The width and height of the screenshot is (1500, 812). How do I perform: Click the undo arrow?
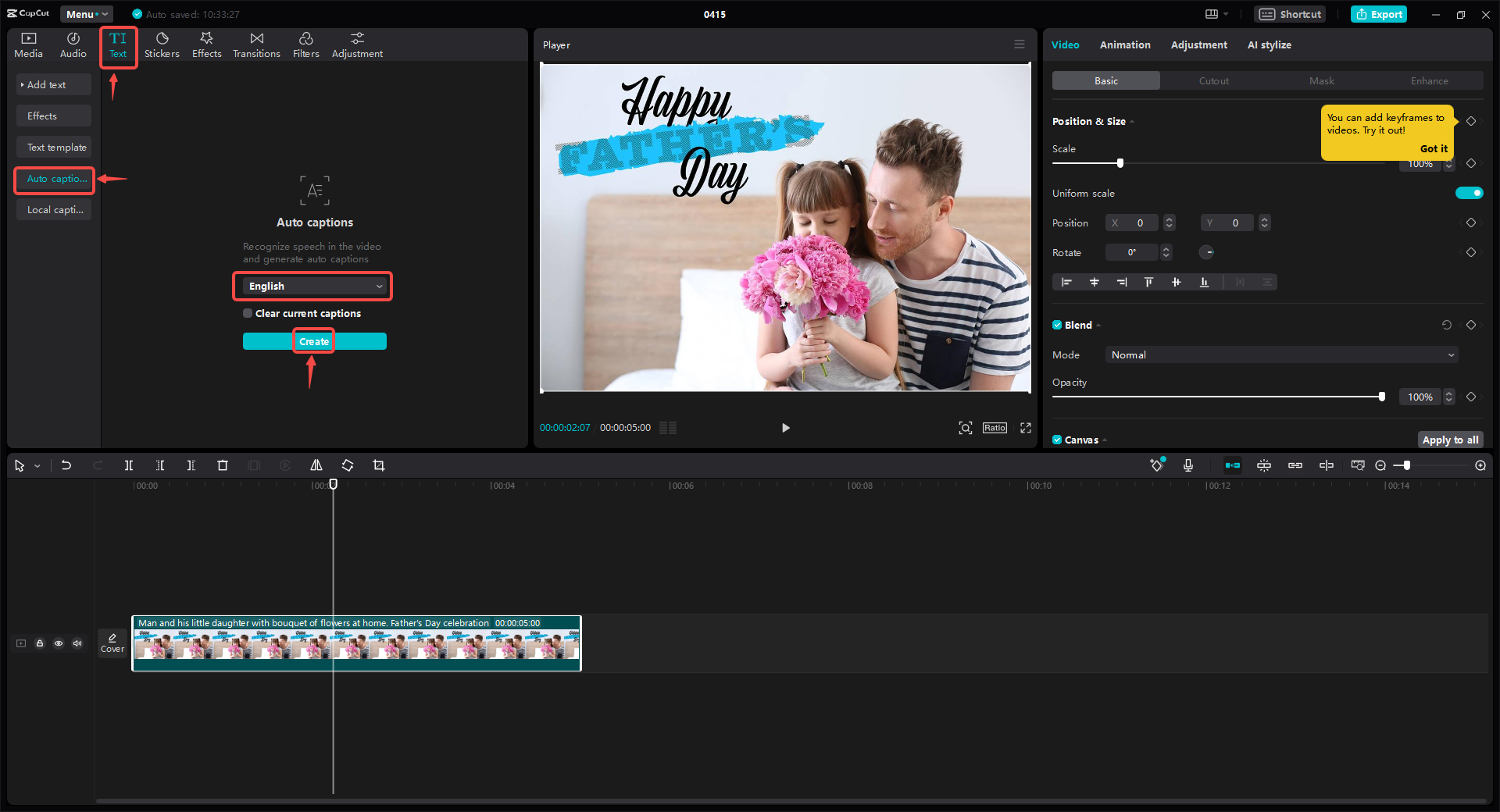[66, 465]
